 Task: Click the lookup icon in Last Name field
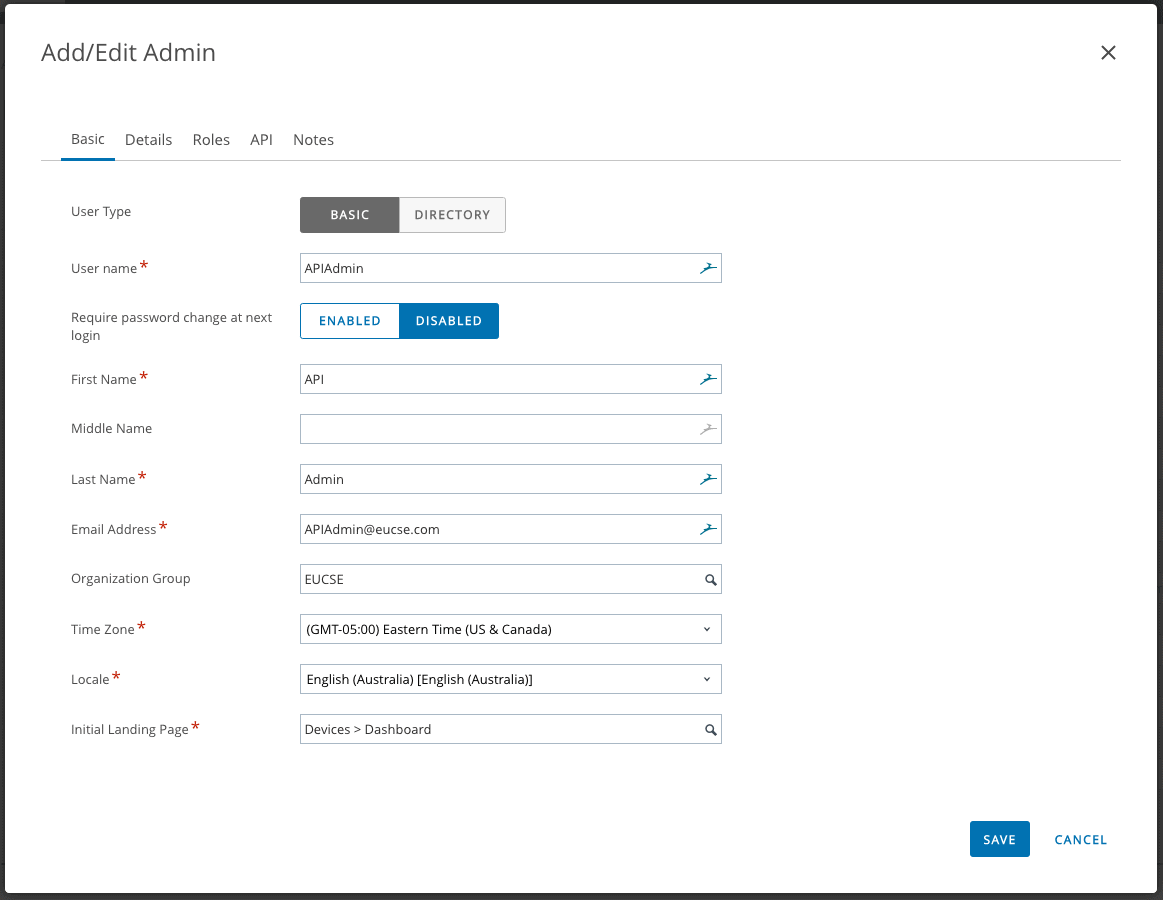[x=708, y=479]
